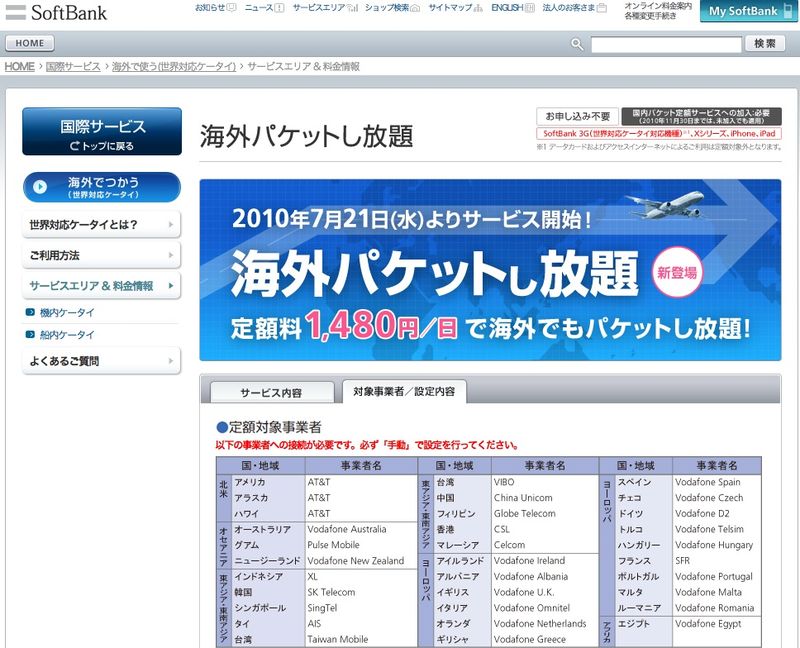The width and height of the screenshot is (800, 648).
Task: Click 海外で使う breadcrumb link
Action: coord(174,66)
